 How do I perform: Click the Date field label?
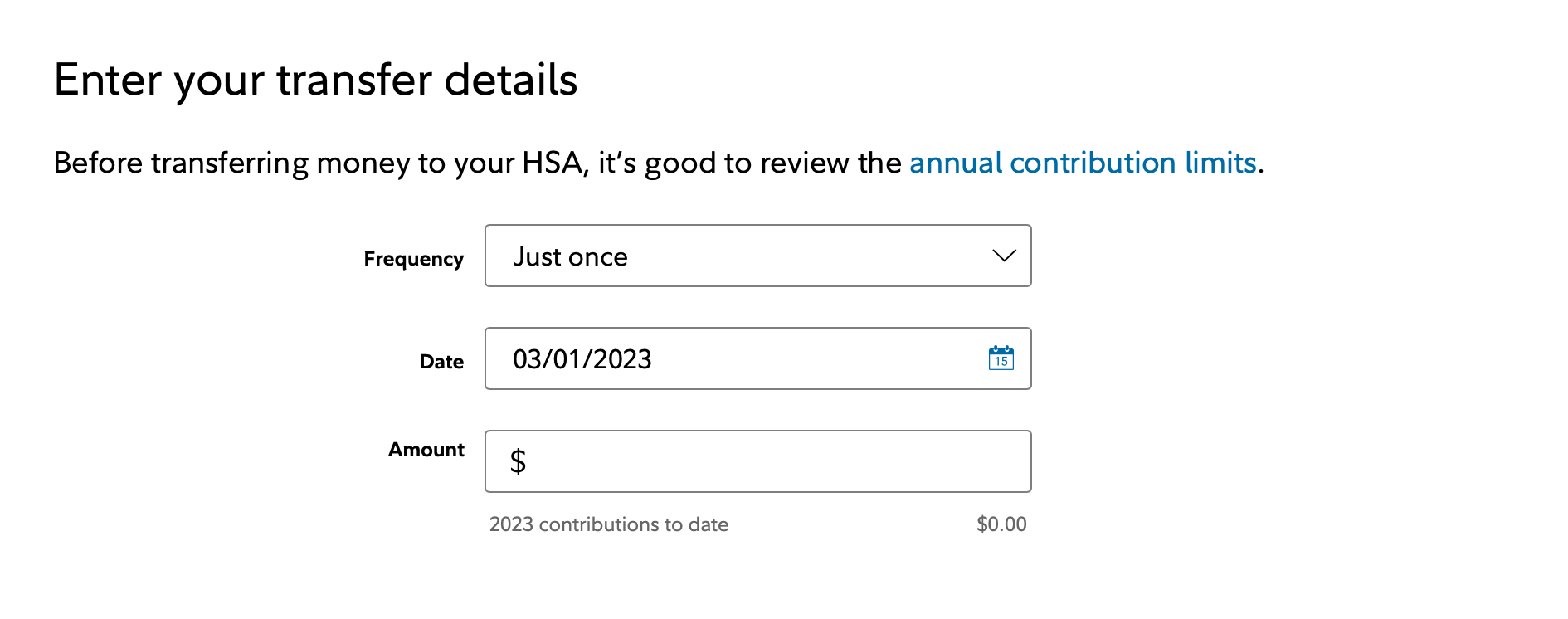tap(441, 362)
